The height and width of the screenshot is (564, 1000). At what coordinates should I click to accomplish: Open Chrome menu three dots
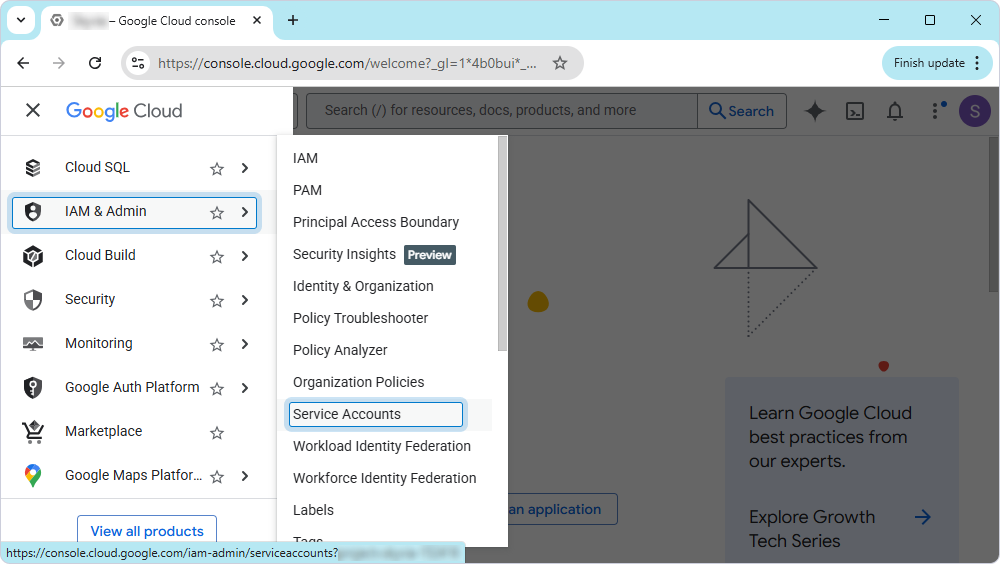point(977,63)
